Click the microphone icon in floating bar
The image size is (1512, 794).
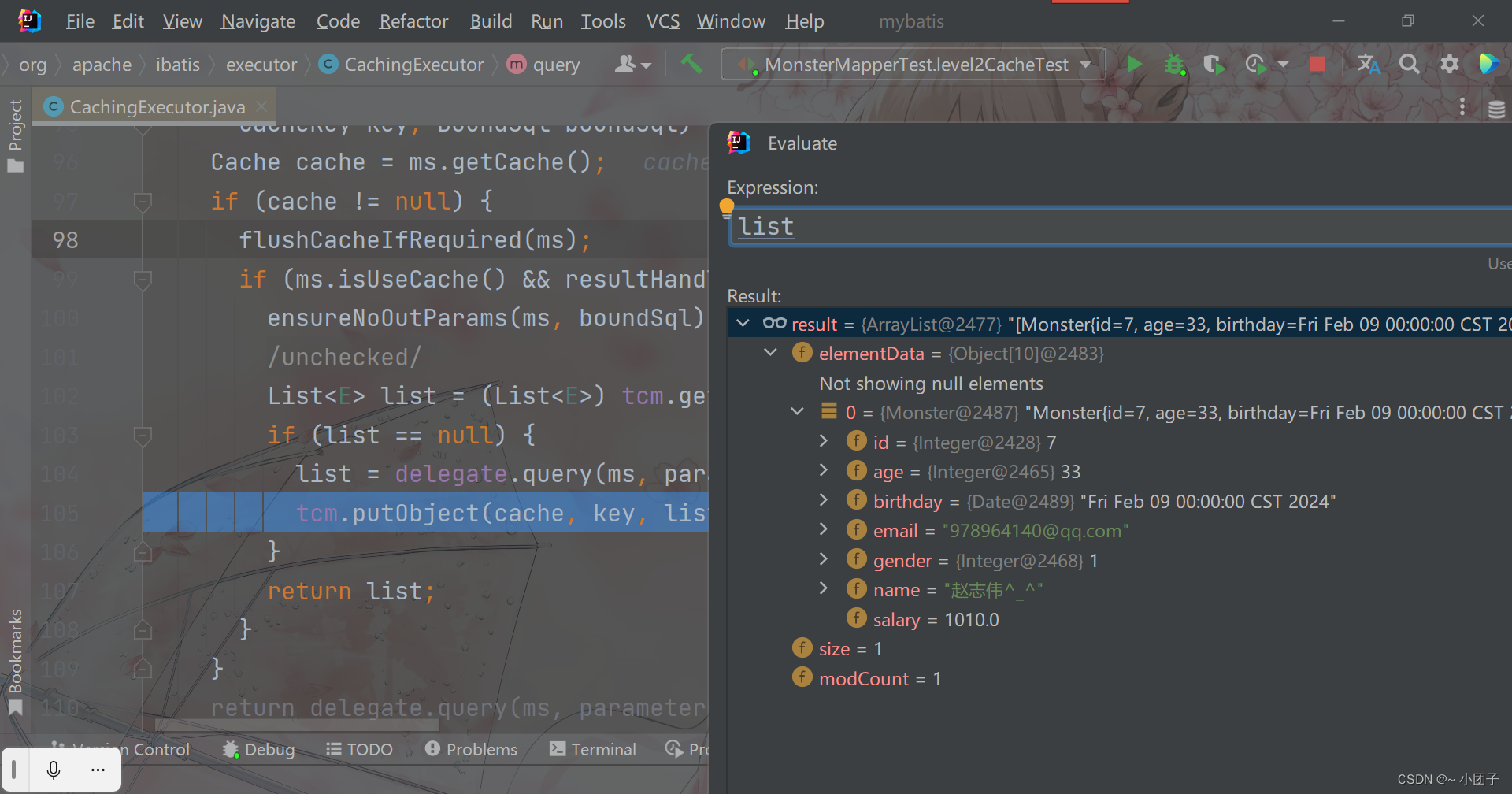coord(54,770)
